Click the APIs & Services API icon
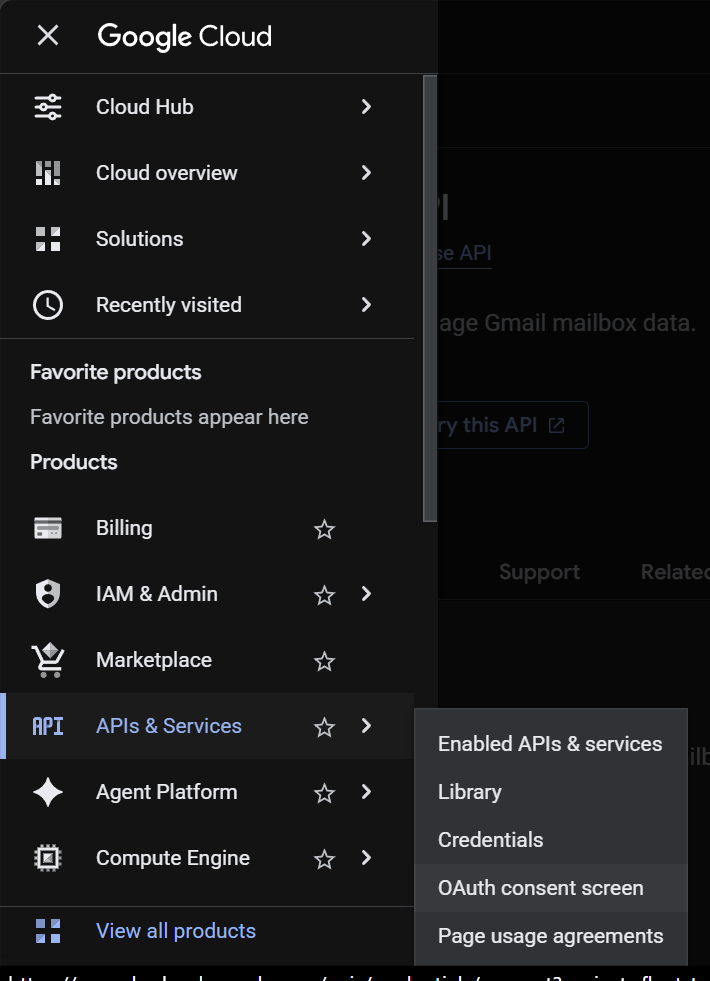The width and height of the screenshot is (710, 981). click(48, 726)
